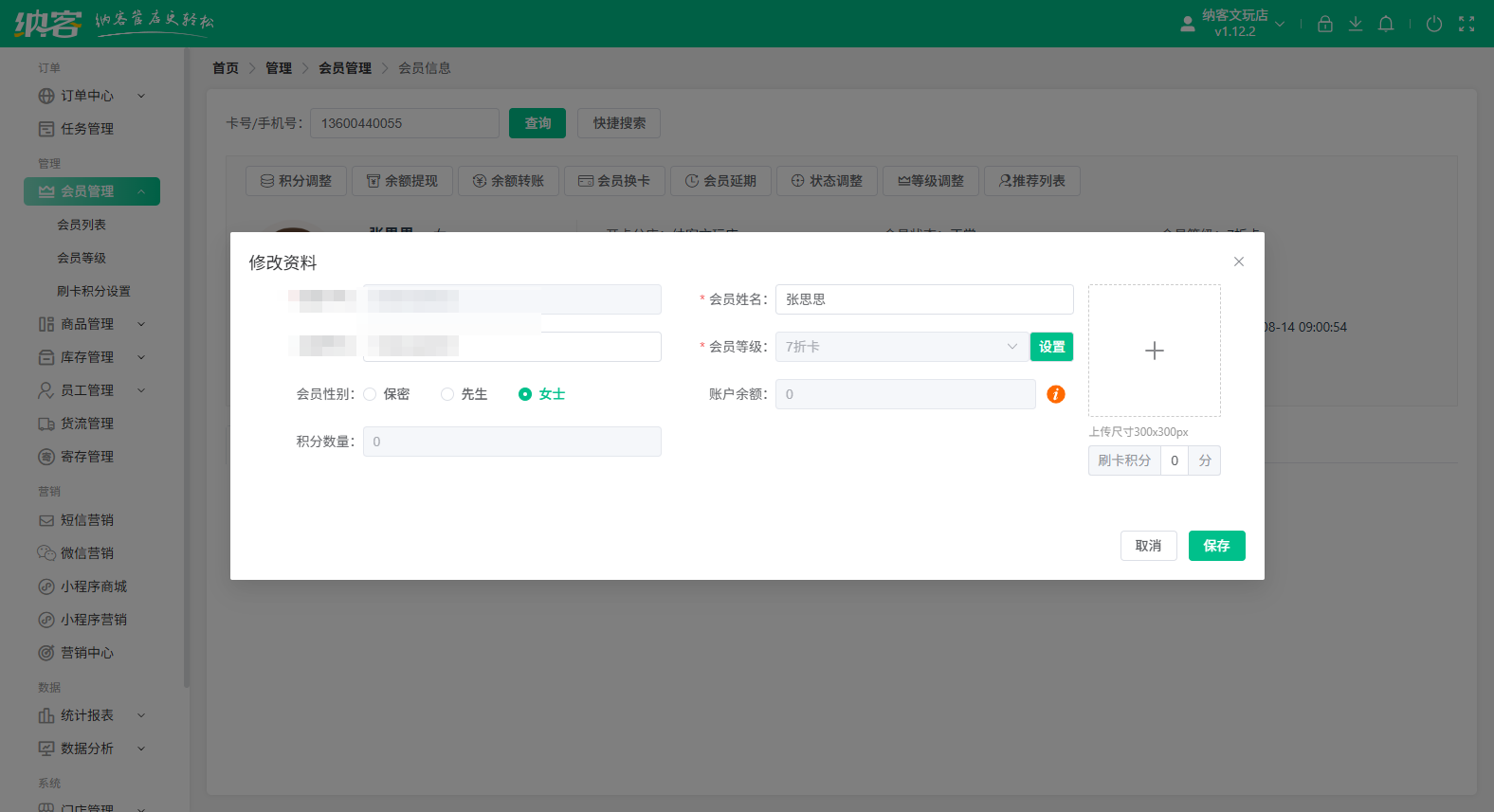Viewport: 1494px width, 812px height.
Task: Open 短信营销 in the sidebar
Action: click(87, 520)
